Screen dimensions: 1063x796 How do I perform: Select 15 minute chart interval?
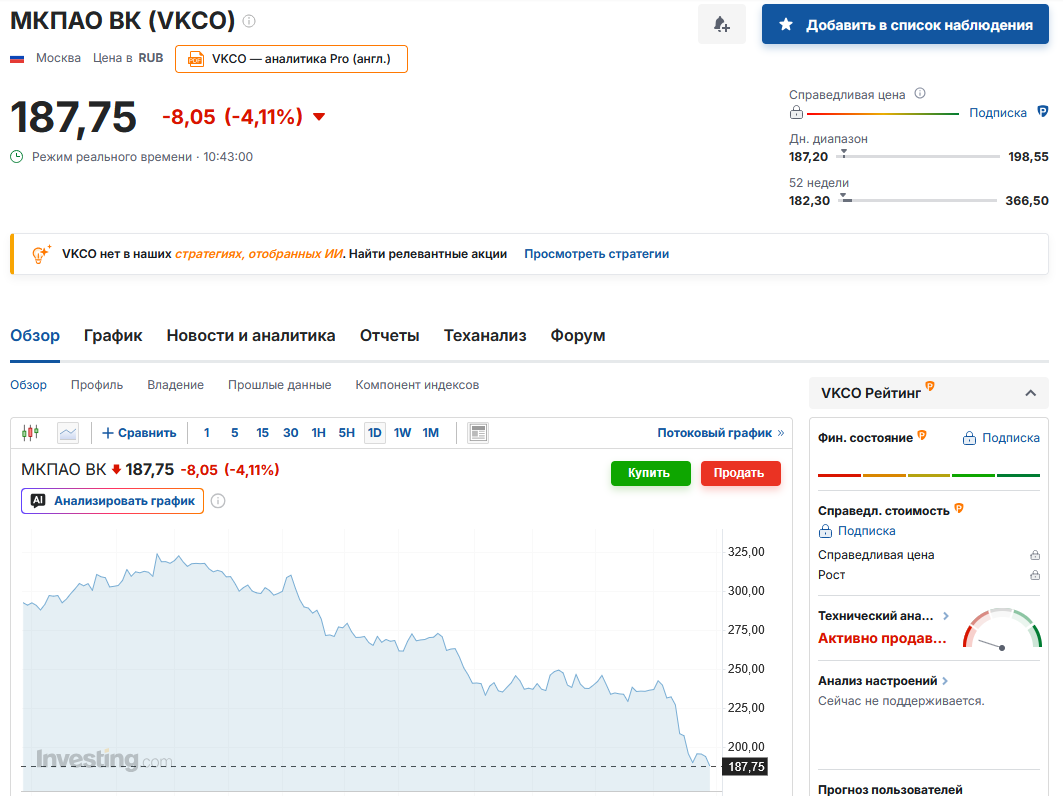262,433
